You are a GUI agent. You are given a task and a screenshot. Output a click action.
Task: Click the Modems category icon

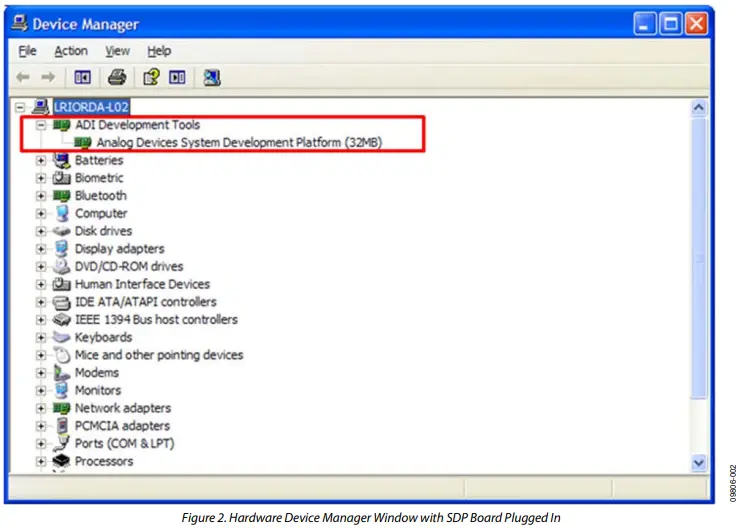click(61, 373)
